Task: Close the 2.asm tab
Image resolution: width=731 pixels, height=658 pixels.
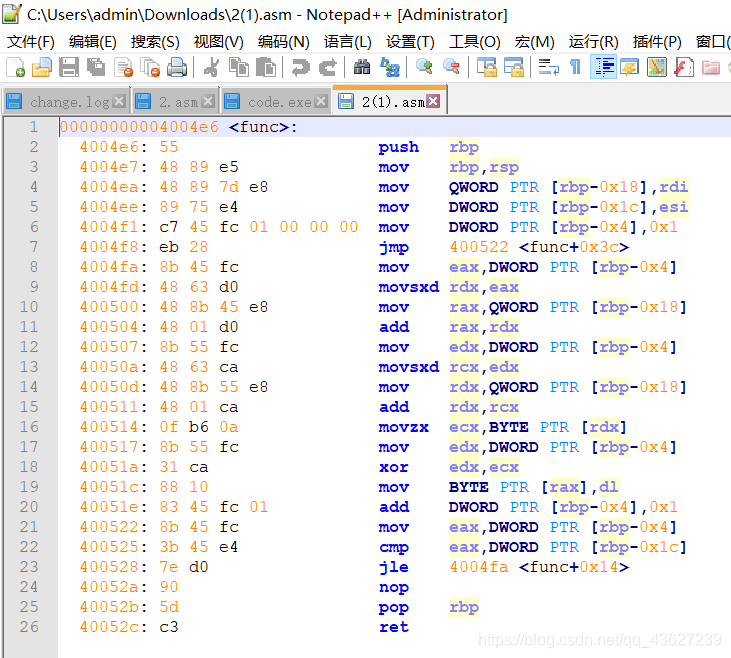Action: point(208,101)
